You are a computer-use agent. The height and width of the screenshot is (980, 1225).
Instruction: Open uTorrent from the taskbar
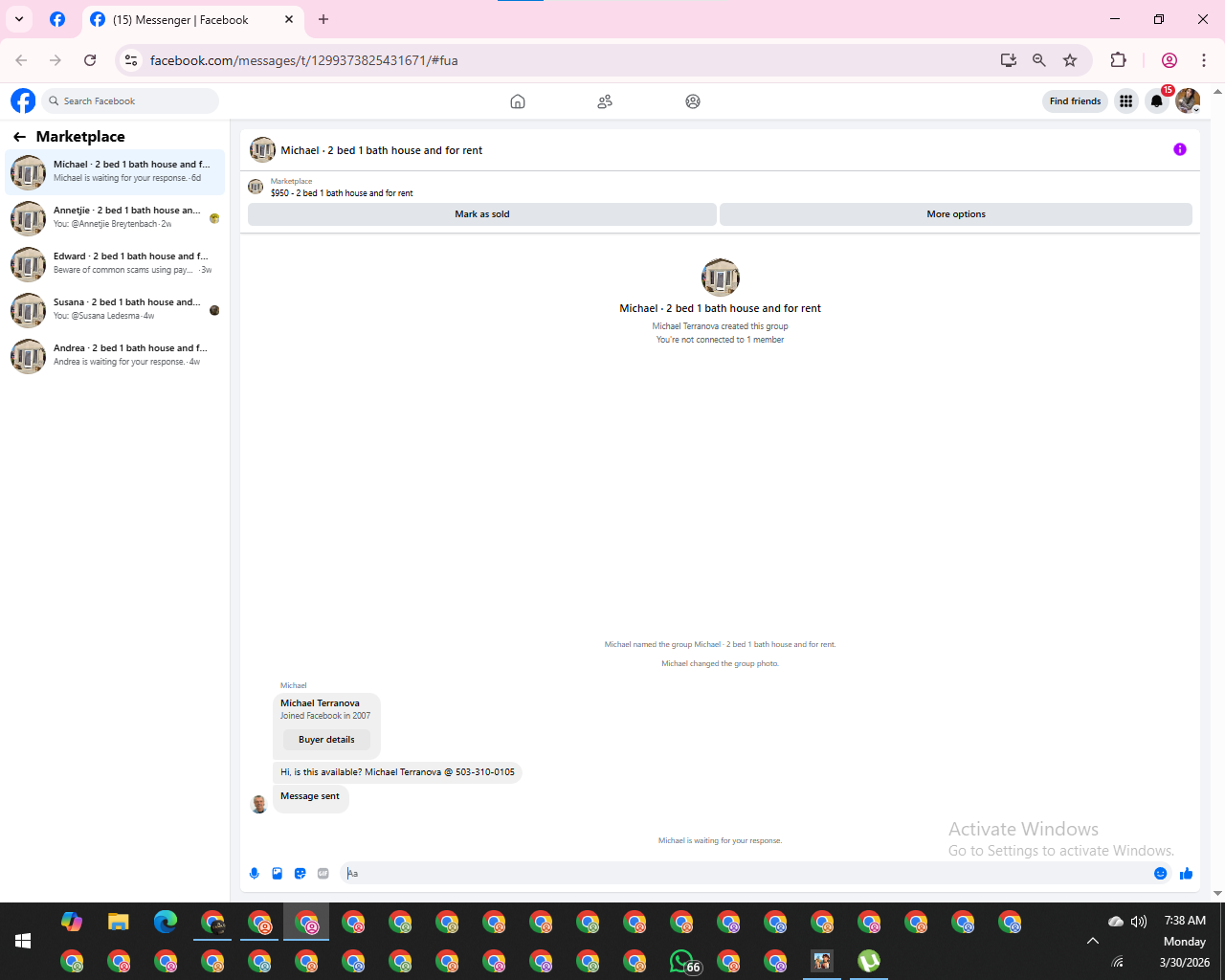(x=869, y=961)
